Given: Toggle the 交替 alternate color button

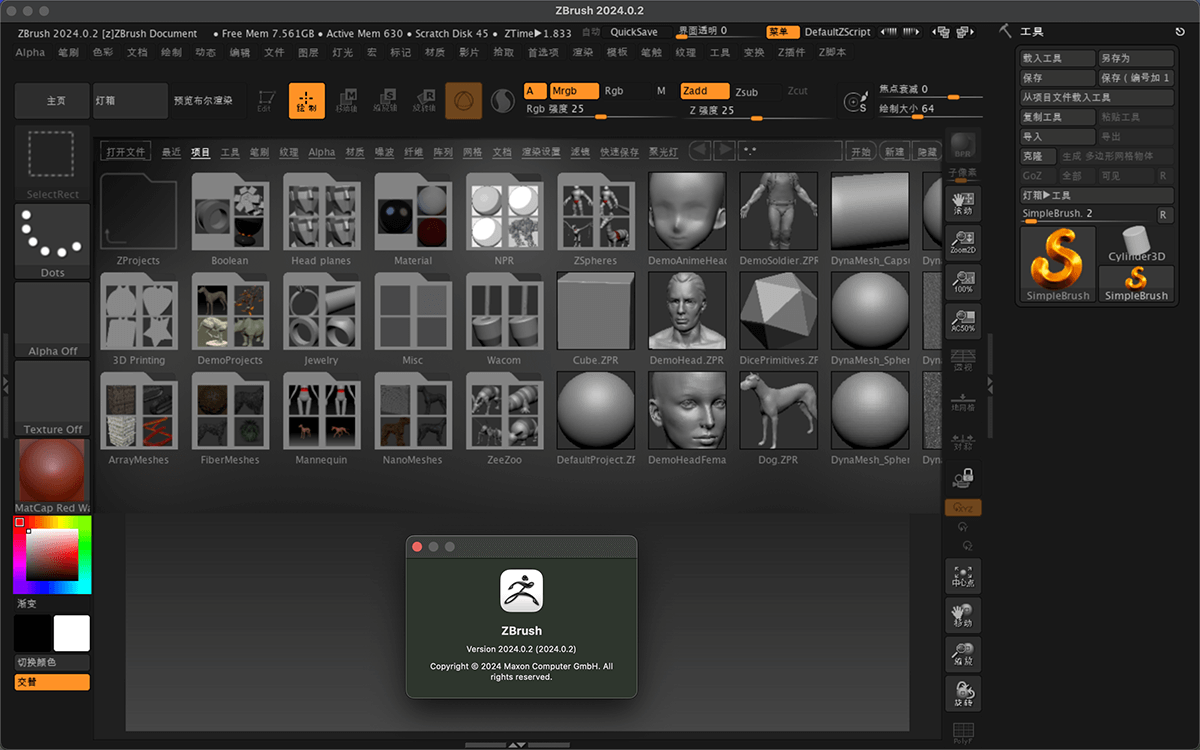Looking at the screenshot, I should pyautogui.click(x=52, y=682).
